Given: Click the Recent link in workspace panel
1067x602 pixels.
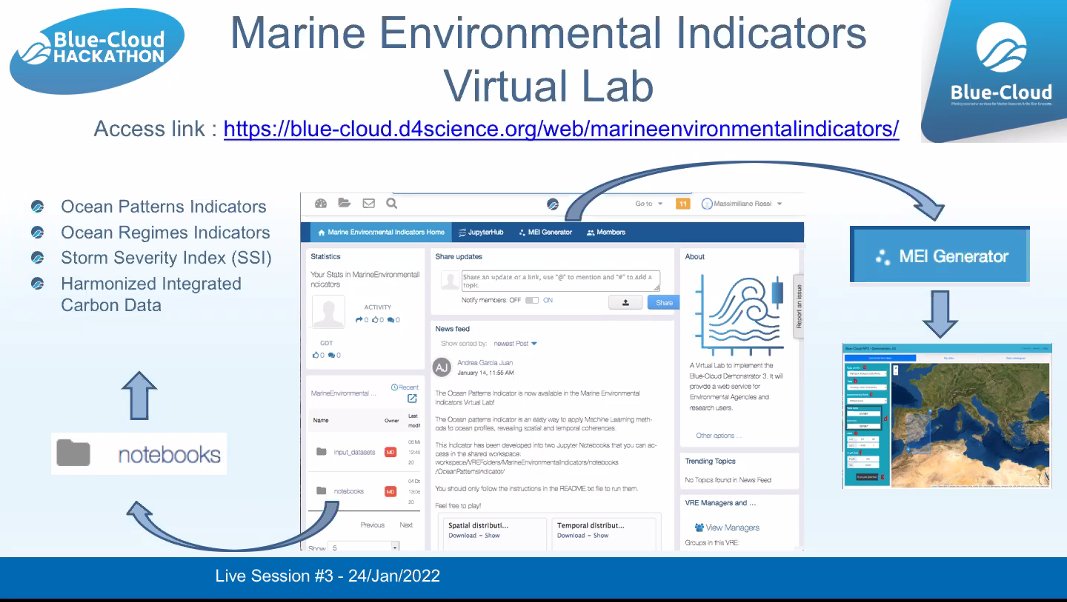Looking at the screenshot, I should coord(405,387).
